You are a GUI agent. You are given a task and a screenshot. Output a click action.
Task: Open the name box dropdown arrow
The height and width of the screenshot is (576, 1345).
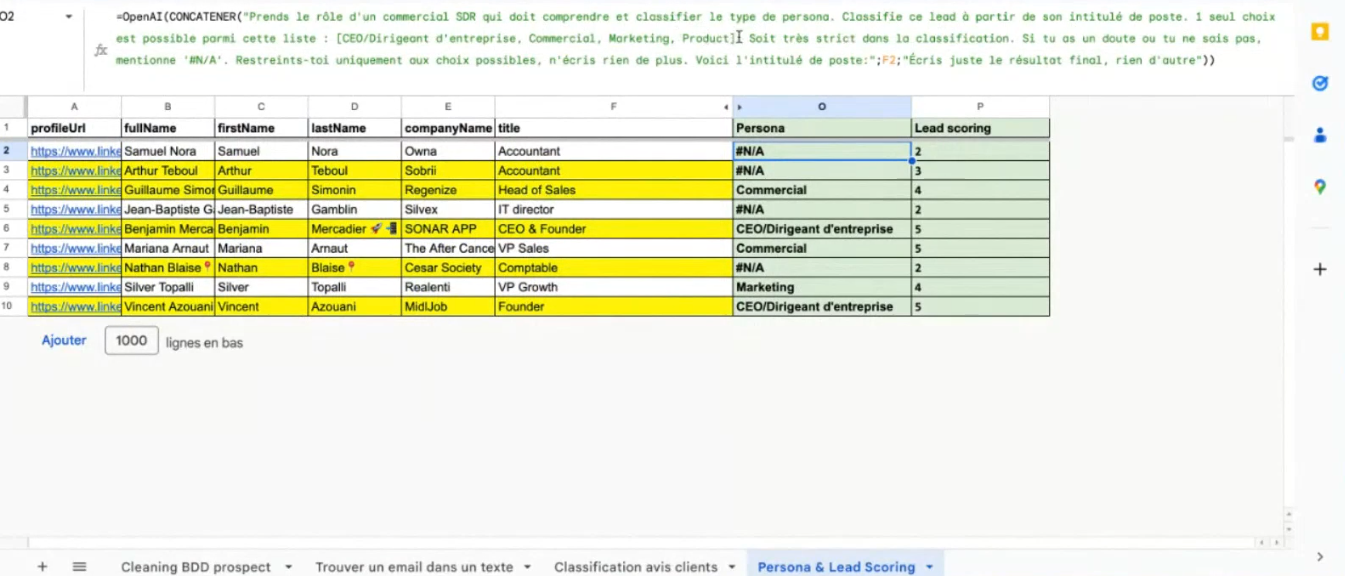pos(69,17)
